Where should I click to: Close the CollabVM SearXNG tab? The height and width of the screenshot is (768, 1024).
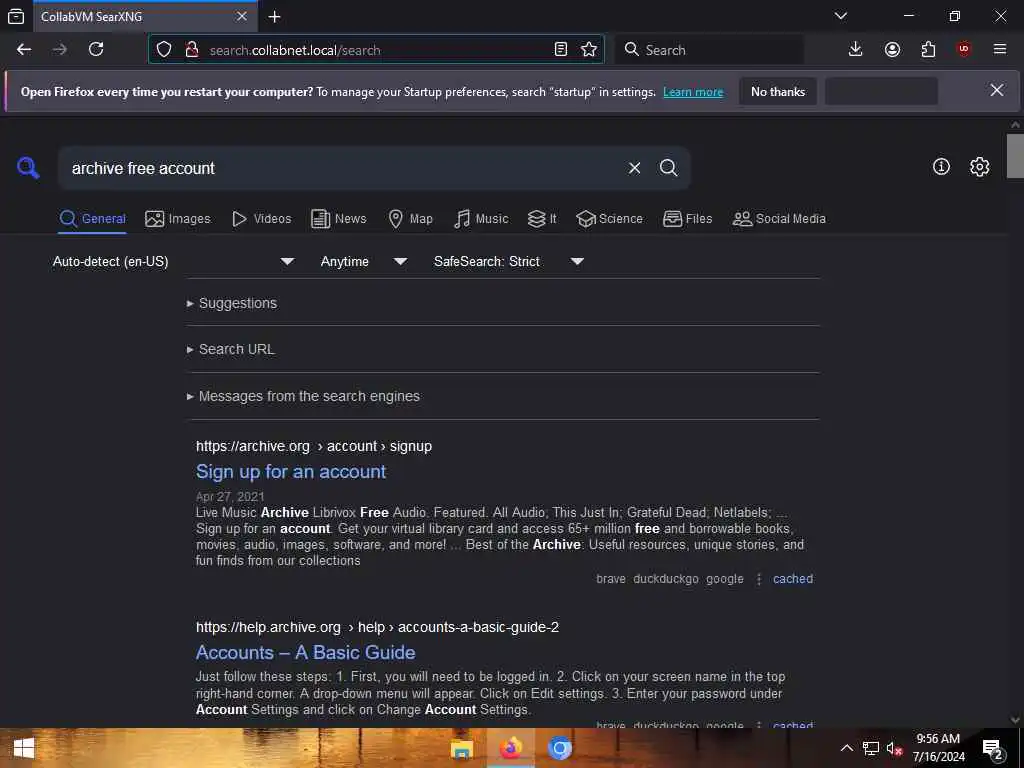pos(242,16)
